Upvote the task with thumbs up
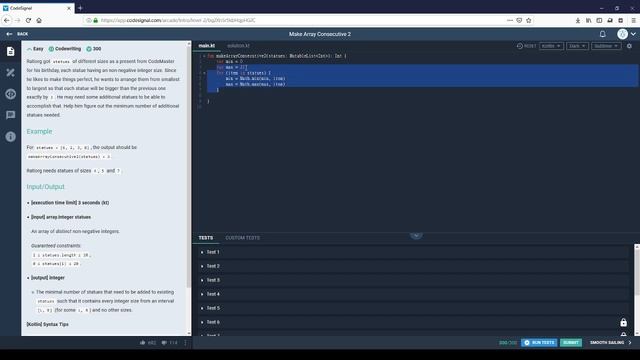640x360 pixels. [142, 342]
